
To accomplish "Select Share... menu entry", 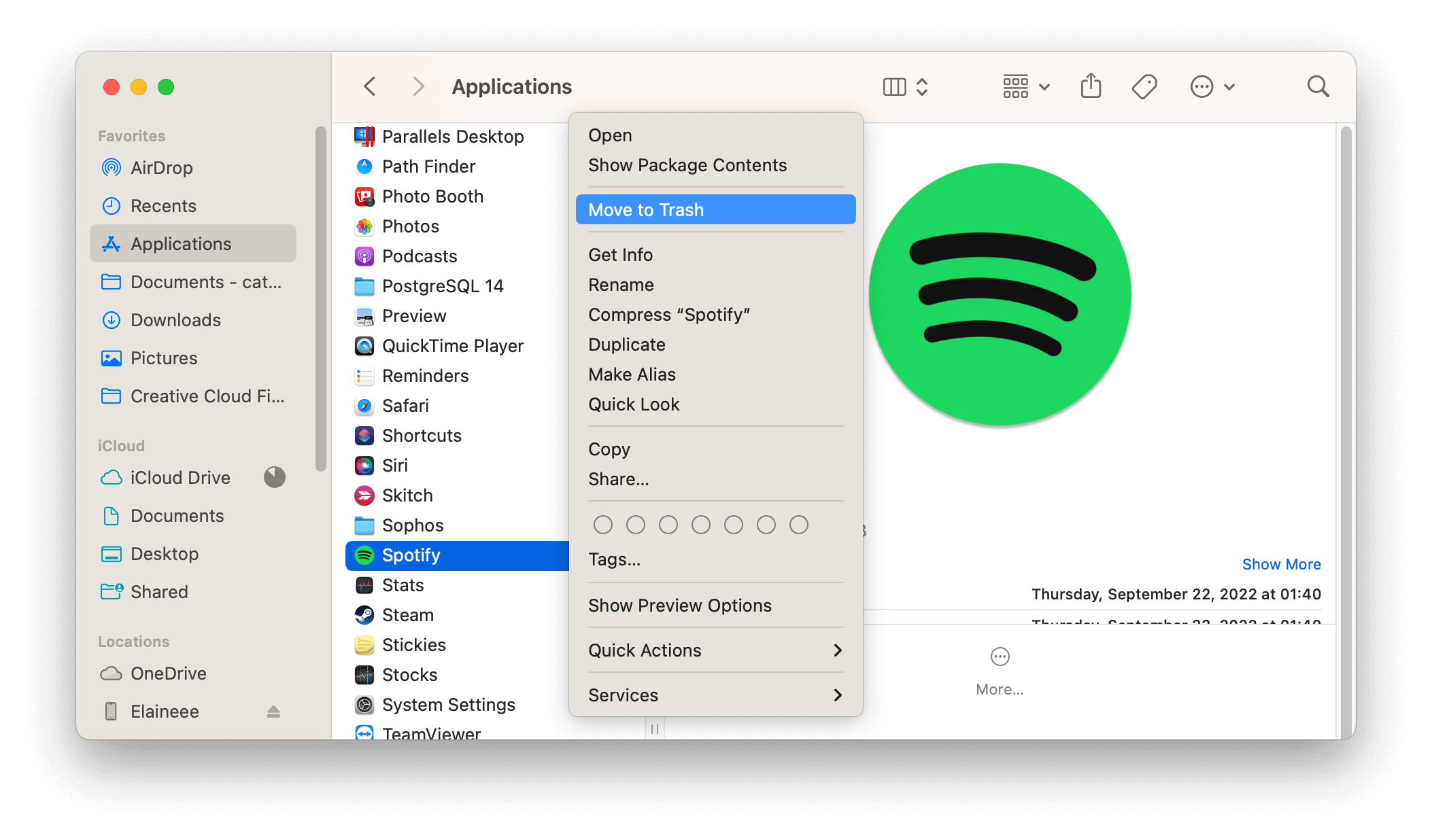I will coord(715,479).
